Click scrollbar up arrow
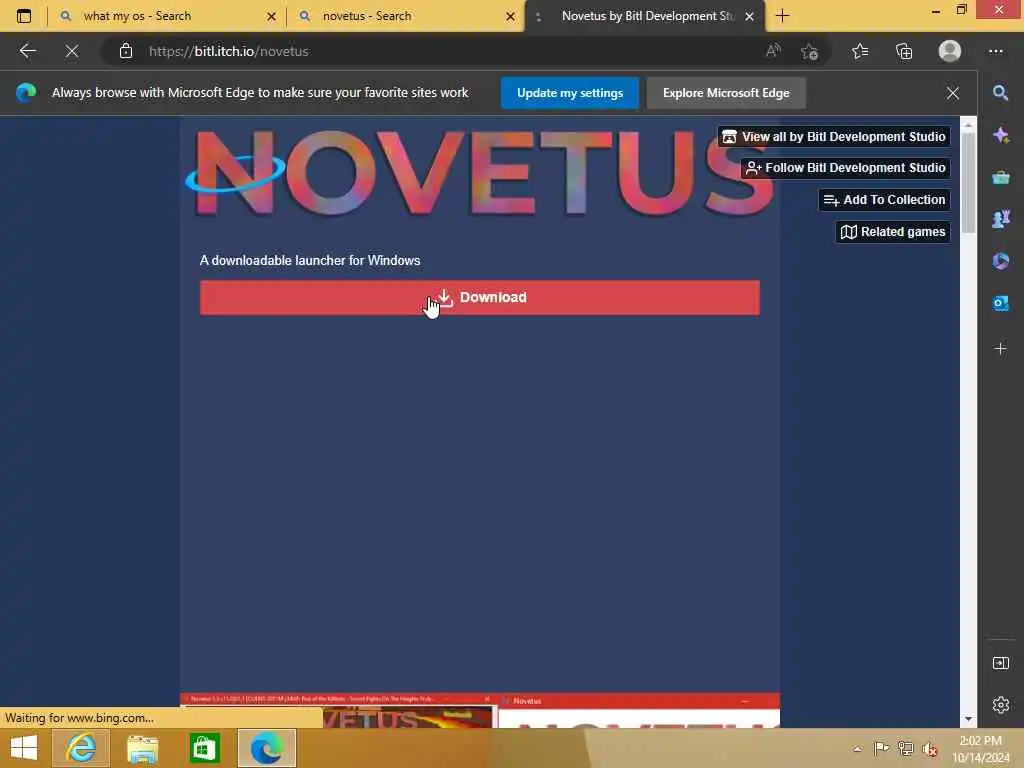 (x=968, y=124)
